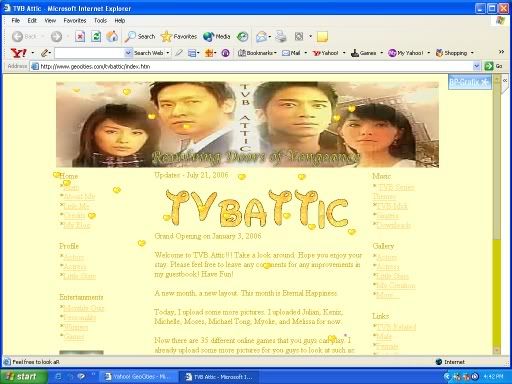Open the Favorites menu
Screen dimensions: 512x384
pos(75,21)
